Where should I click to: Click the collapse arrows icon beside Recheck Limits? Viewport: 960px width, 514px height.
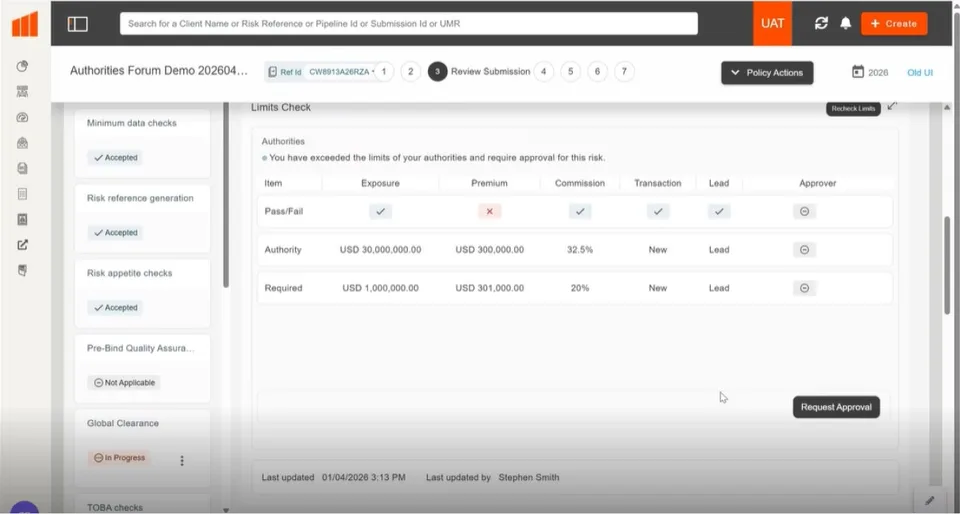[892, 106]
